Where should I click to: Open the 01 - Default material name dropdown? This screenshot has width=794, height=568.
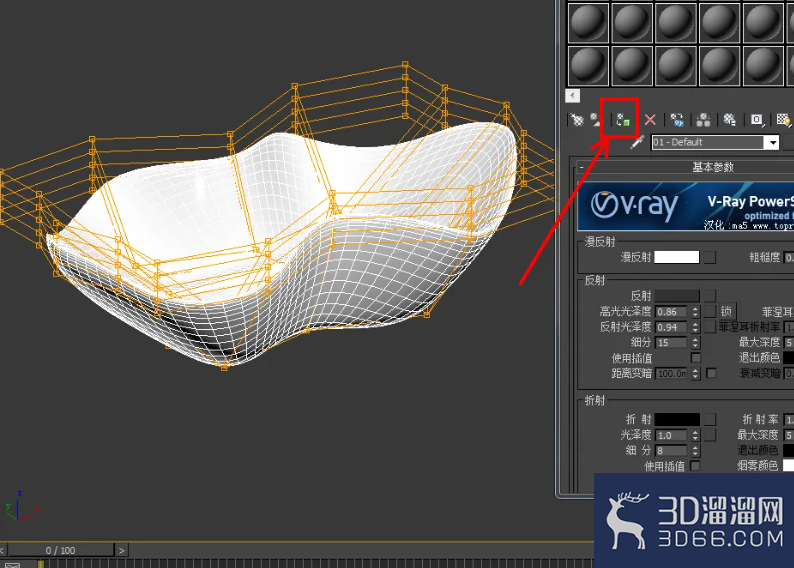pos(773,142)
